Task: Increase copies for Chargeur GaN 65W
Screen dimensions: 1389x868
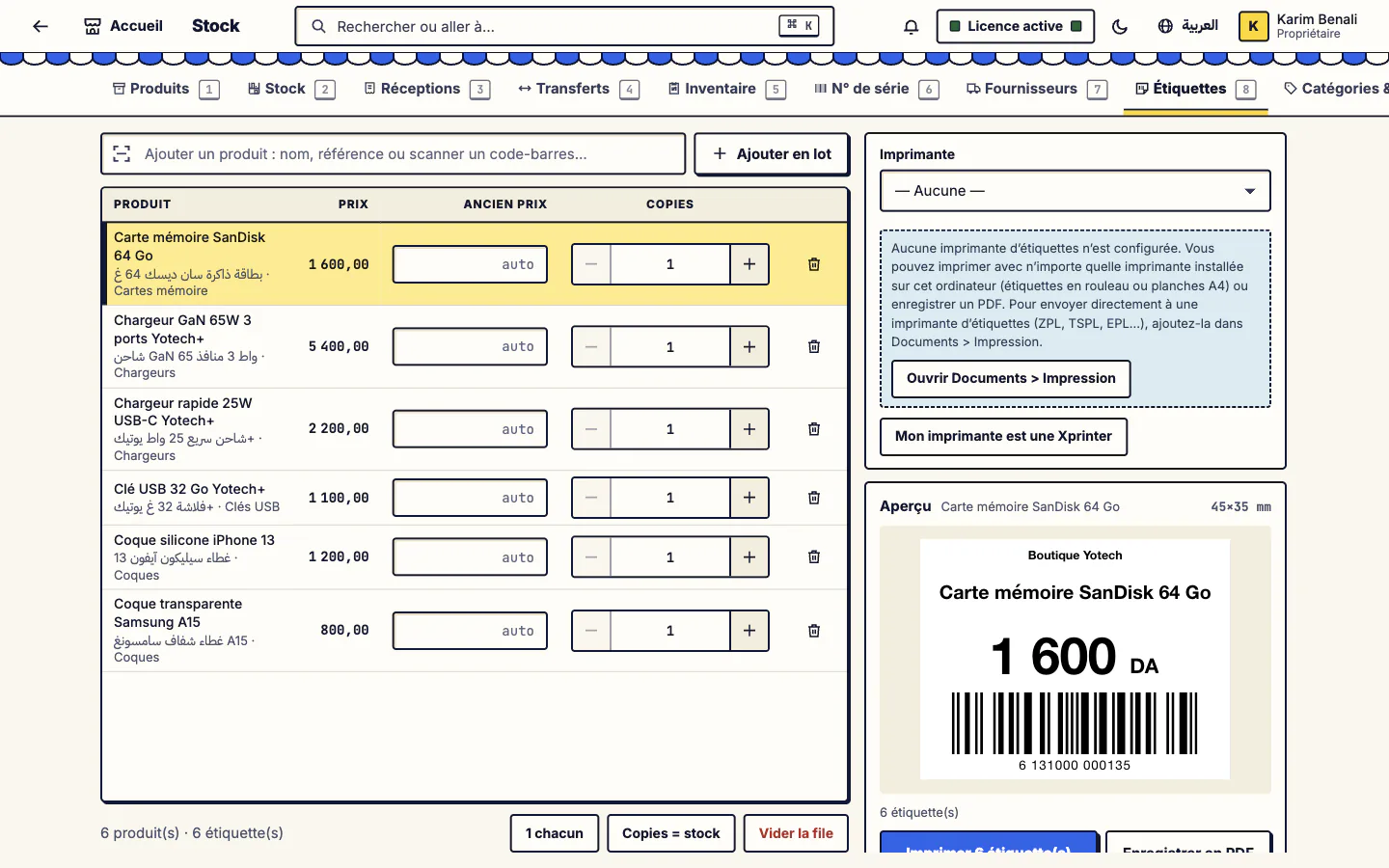Action: [749, 347]
